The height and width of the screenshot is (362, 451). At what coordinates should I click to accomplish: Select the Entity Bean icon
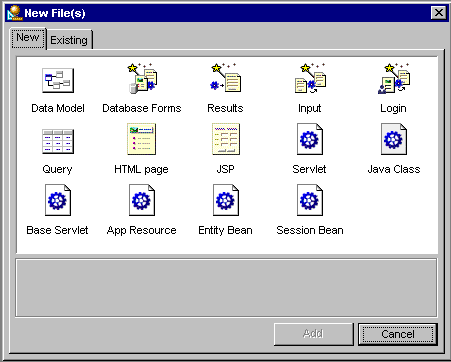click(x=226, y=200)
